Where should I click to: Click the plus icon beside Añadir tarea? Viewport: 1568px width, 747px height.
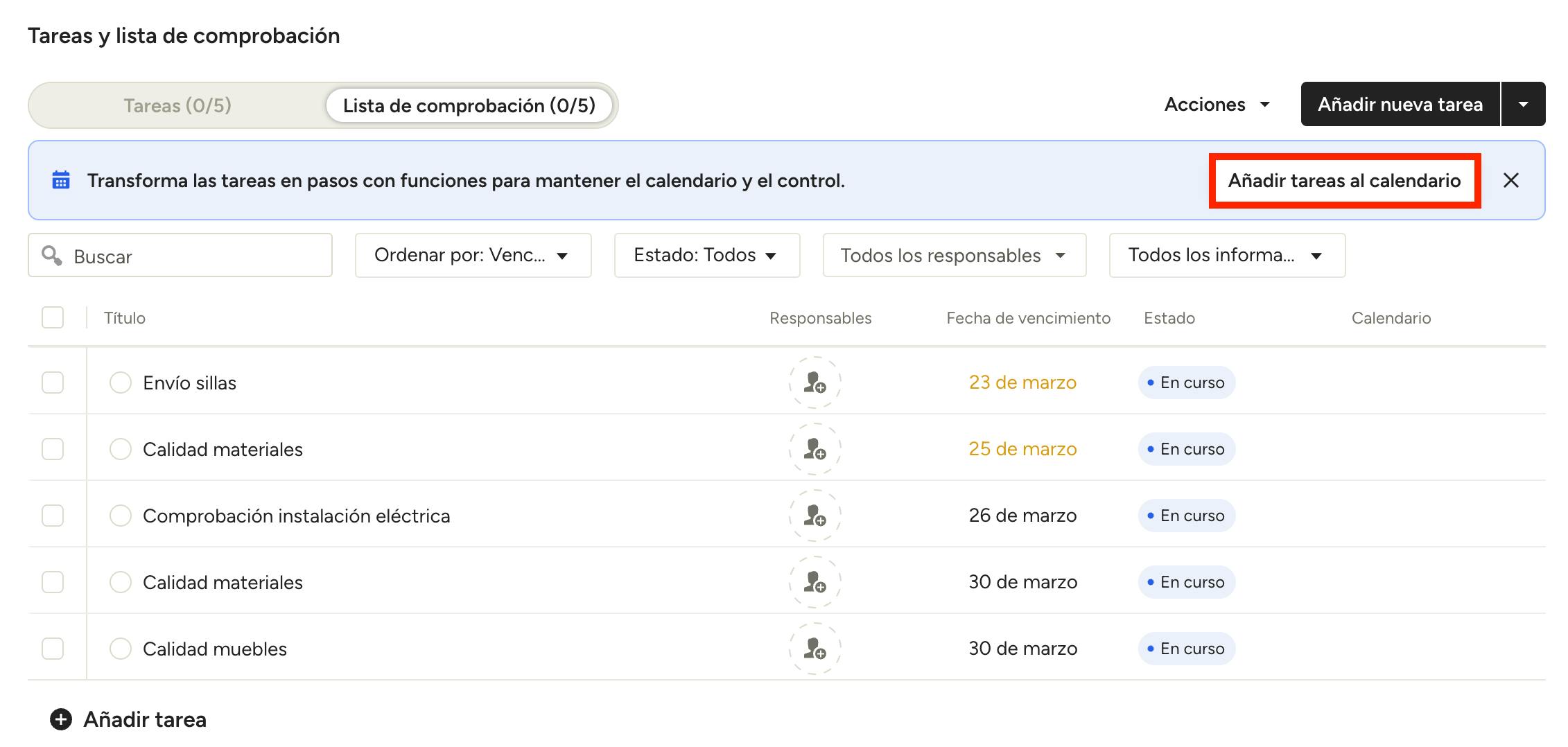[61, 719]
